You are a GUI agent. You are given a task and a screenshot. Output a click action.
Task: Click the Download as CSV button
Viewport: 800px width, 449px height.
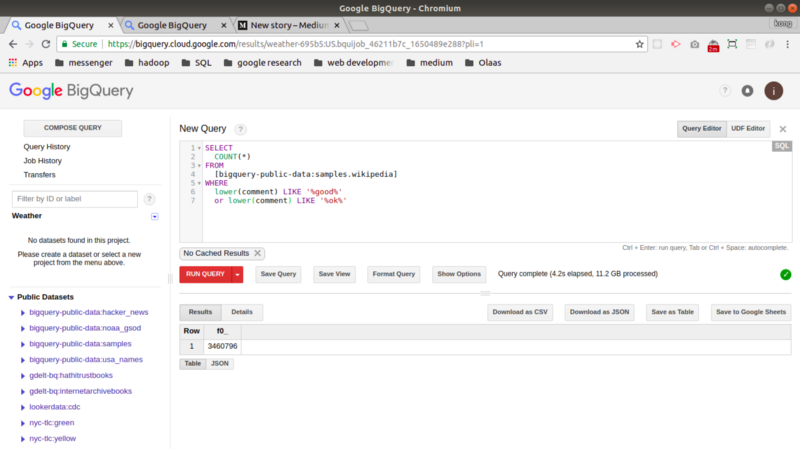(520, 312)
